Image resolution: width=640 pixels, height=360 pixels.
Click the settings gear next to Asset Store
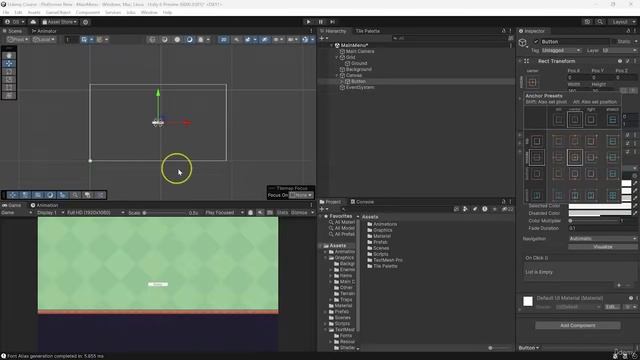tap(86, 22)
